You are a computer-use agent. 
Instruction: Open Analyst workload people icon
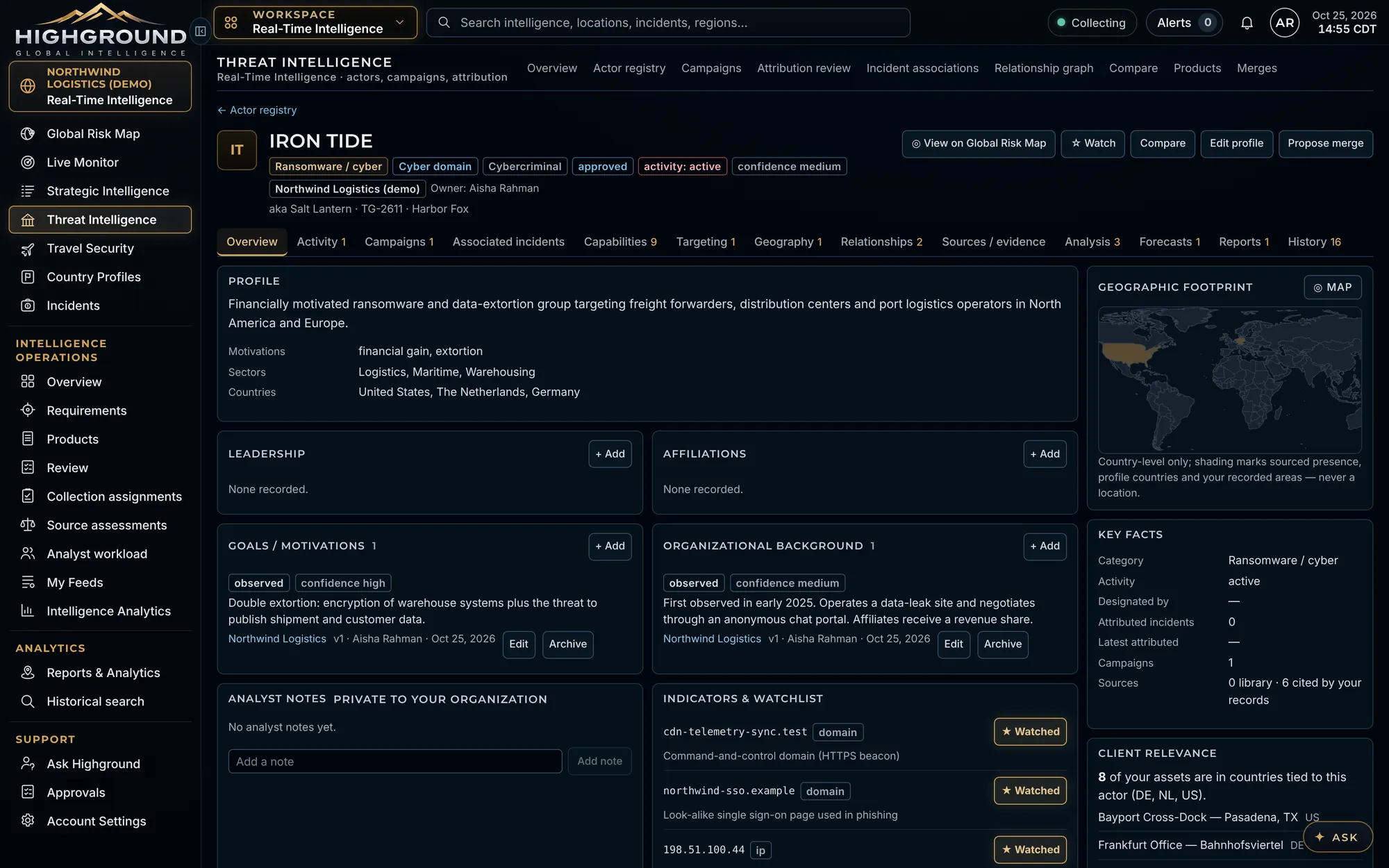tap(28, 553)
